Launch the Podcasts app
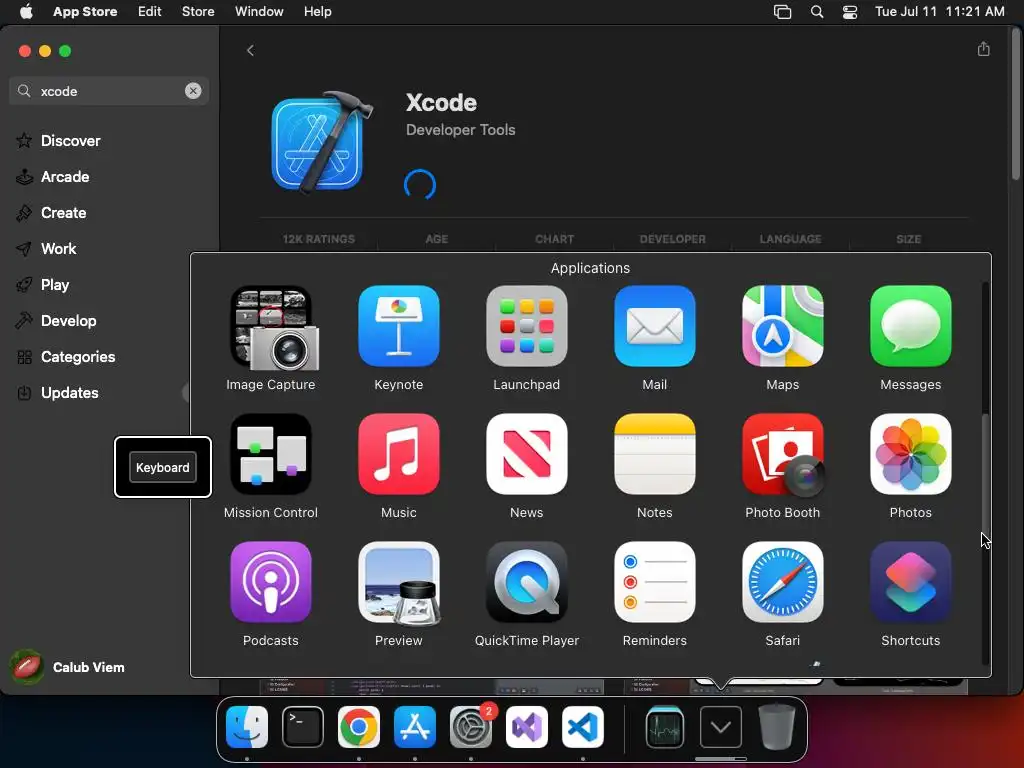The image size is (1024, 768). [x=271, y=583]
